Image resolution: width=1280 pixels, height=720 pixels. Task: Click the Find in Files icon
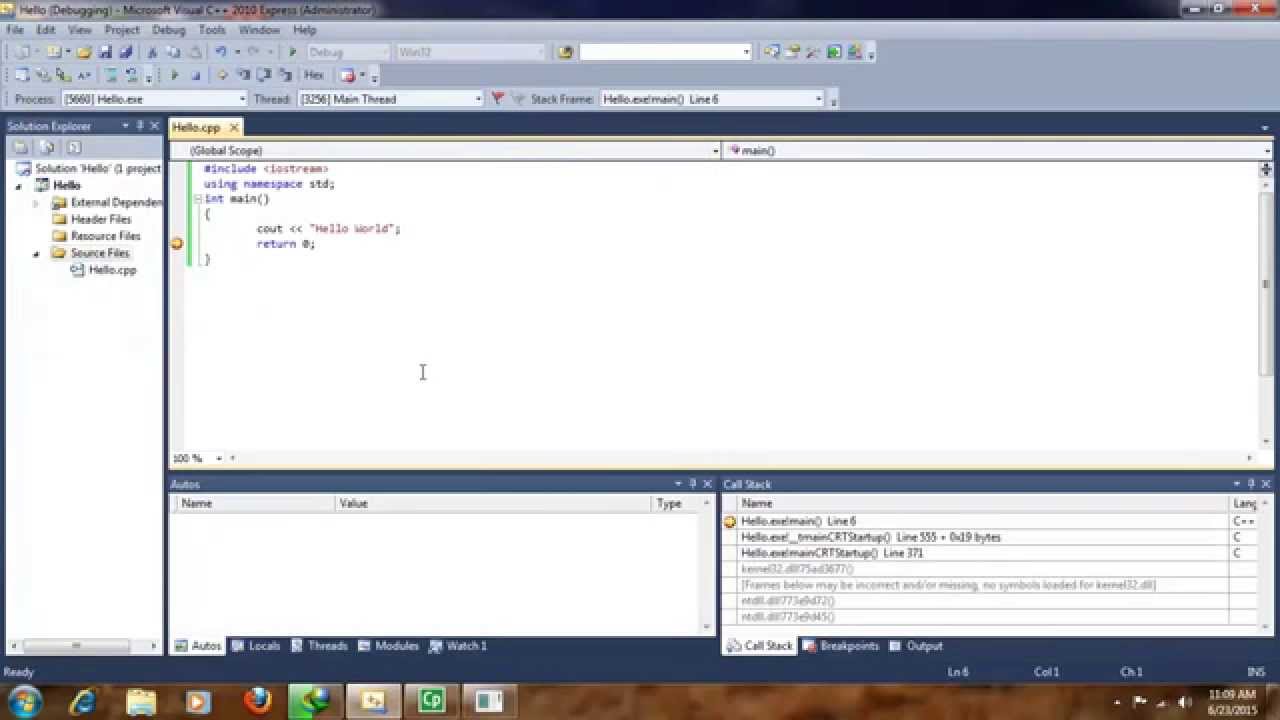(566, 52)
